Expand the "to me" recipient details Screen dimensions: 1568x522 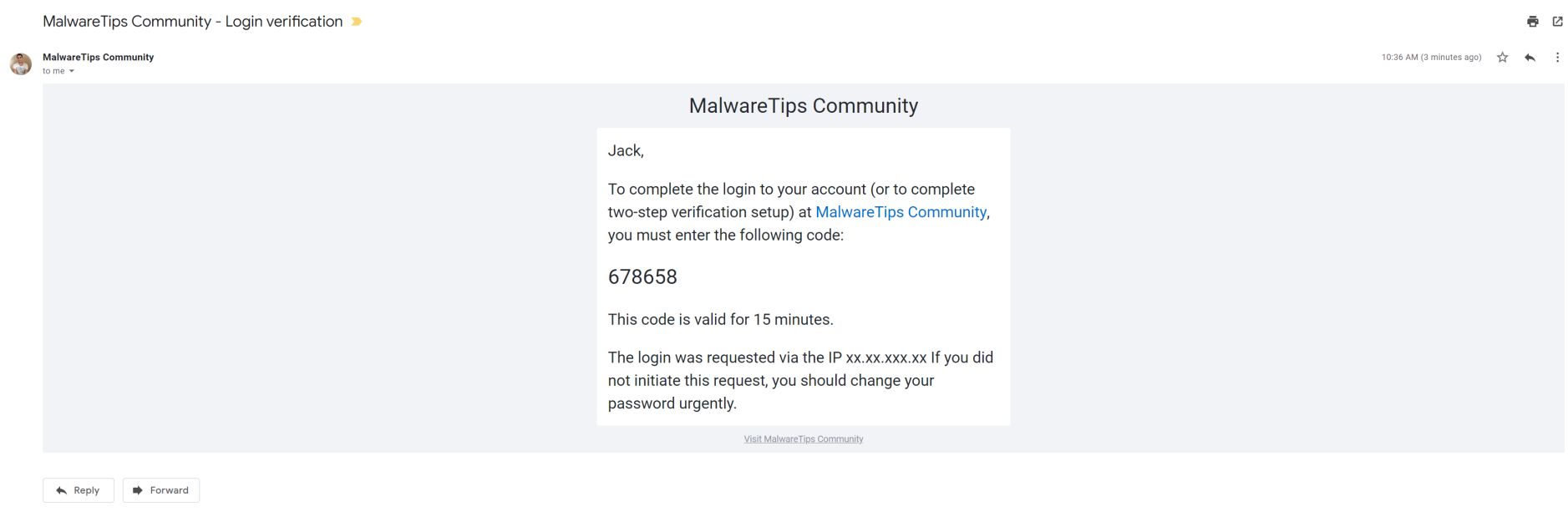[71, 71]
